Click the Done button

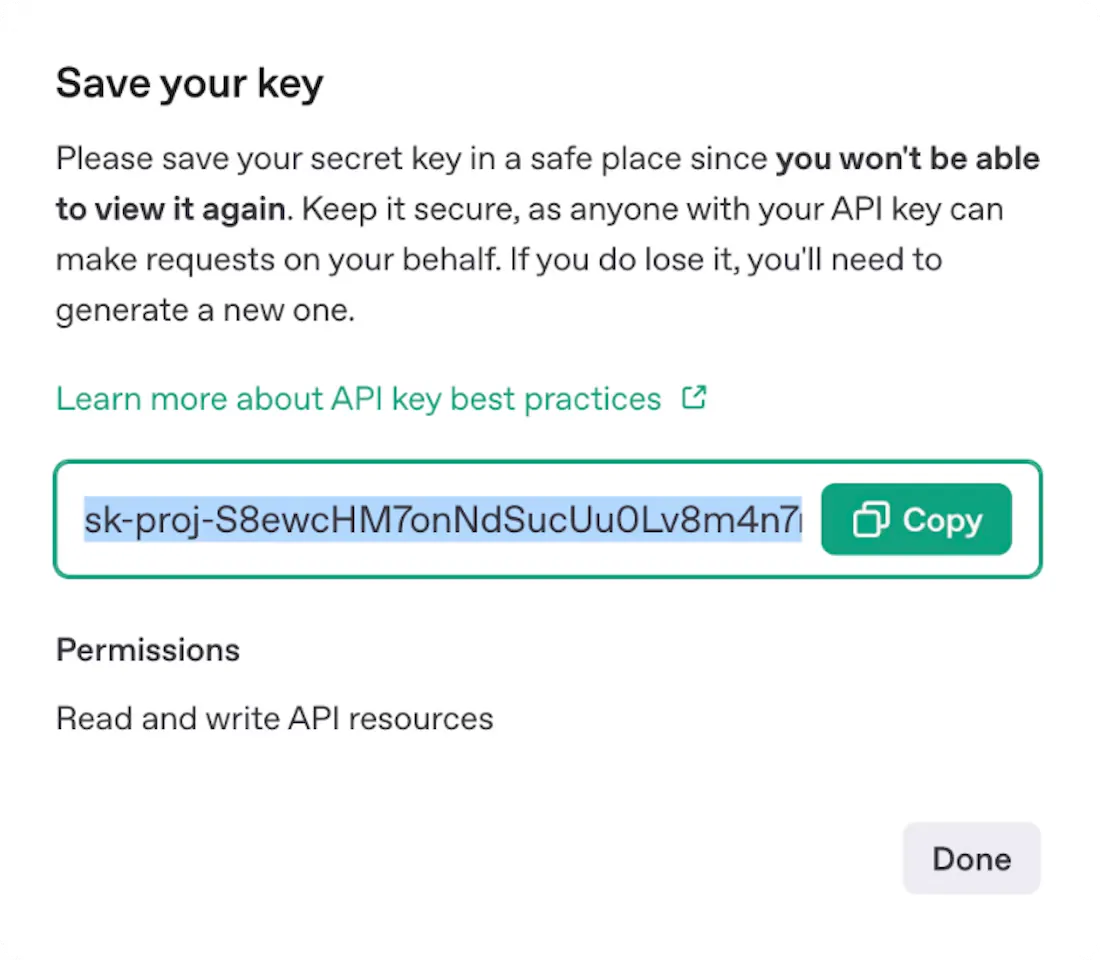point(971,858)
